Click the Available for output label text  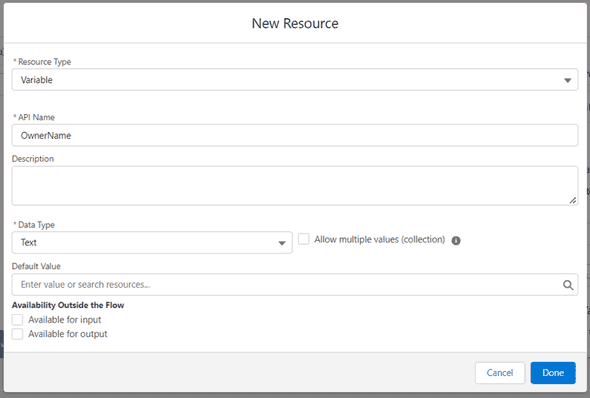click(68, 334)
